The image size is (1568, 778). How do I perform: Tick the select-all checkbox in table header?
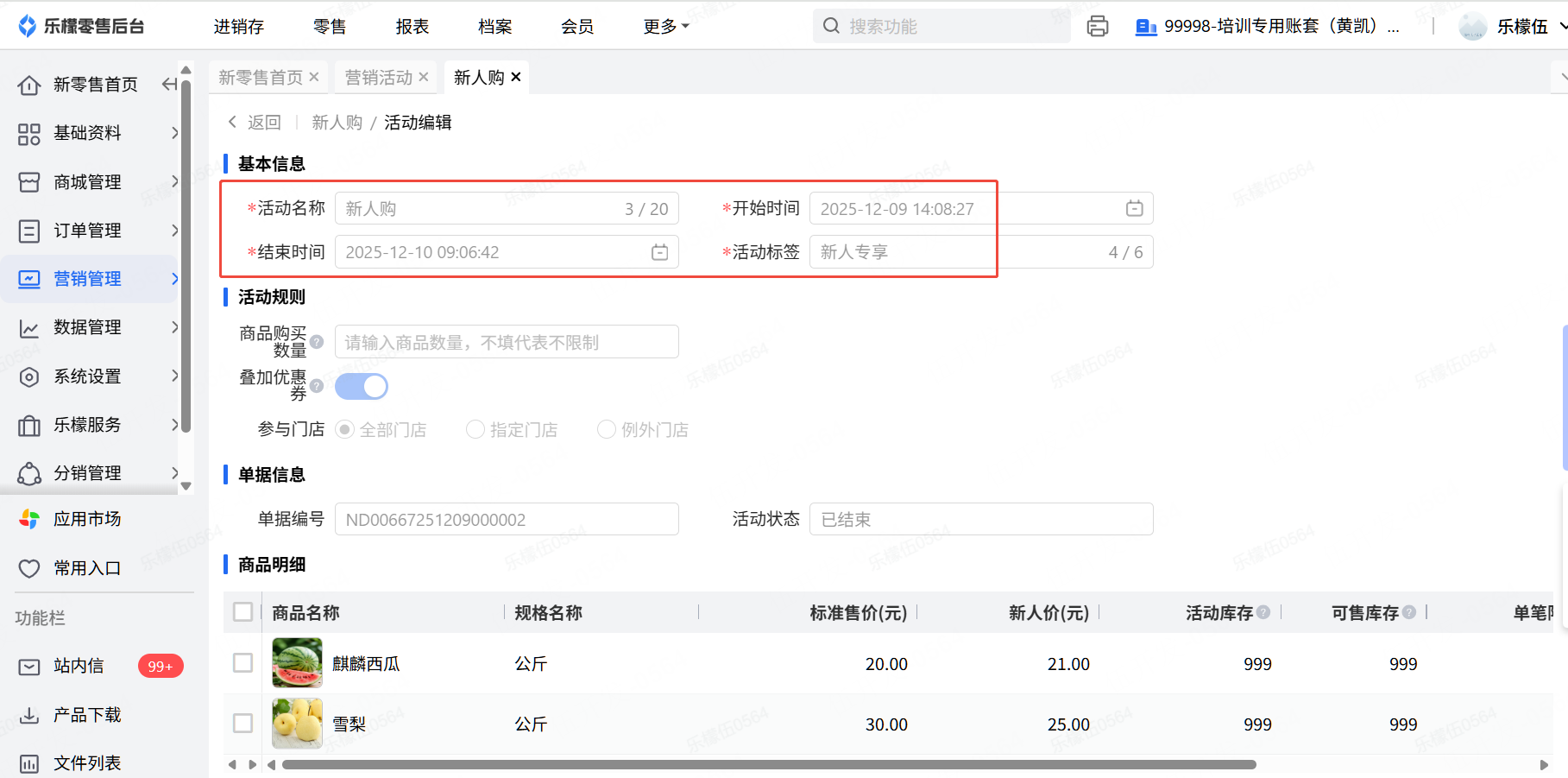click(243, 612)
